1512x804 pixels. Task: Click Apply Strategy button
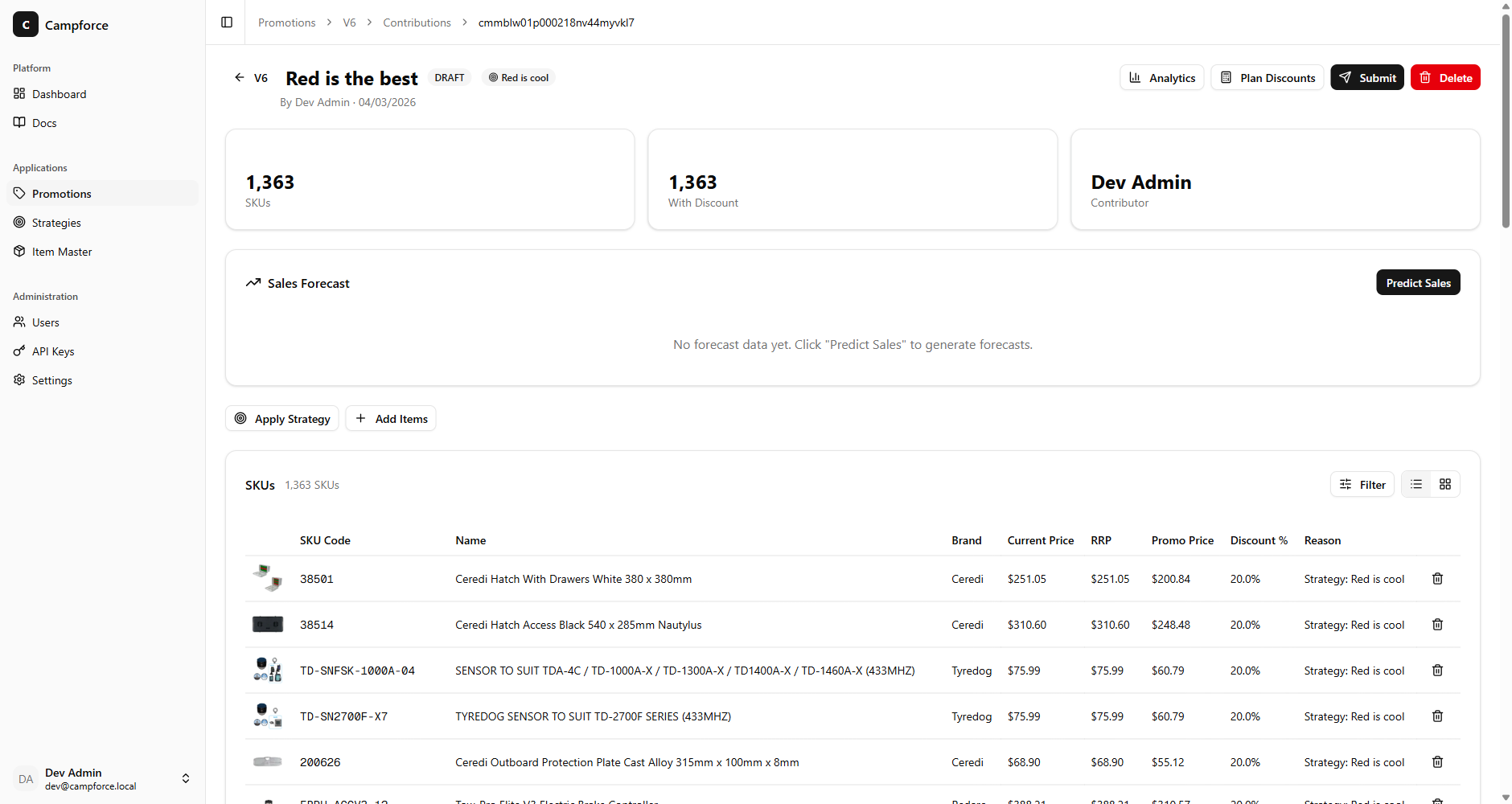tap(281, 418)
